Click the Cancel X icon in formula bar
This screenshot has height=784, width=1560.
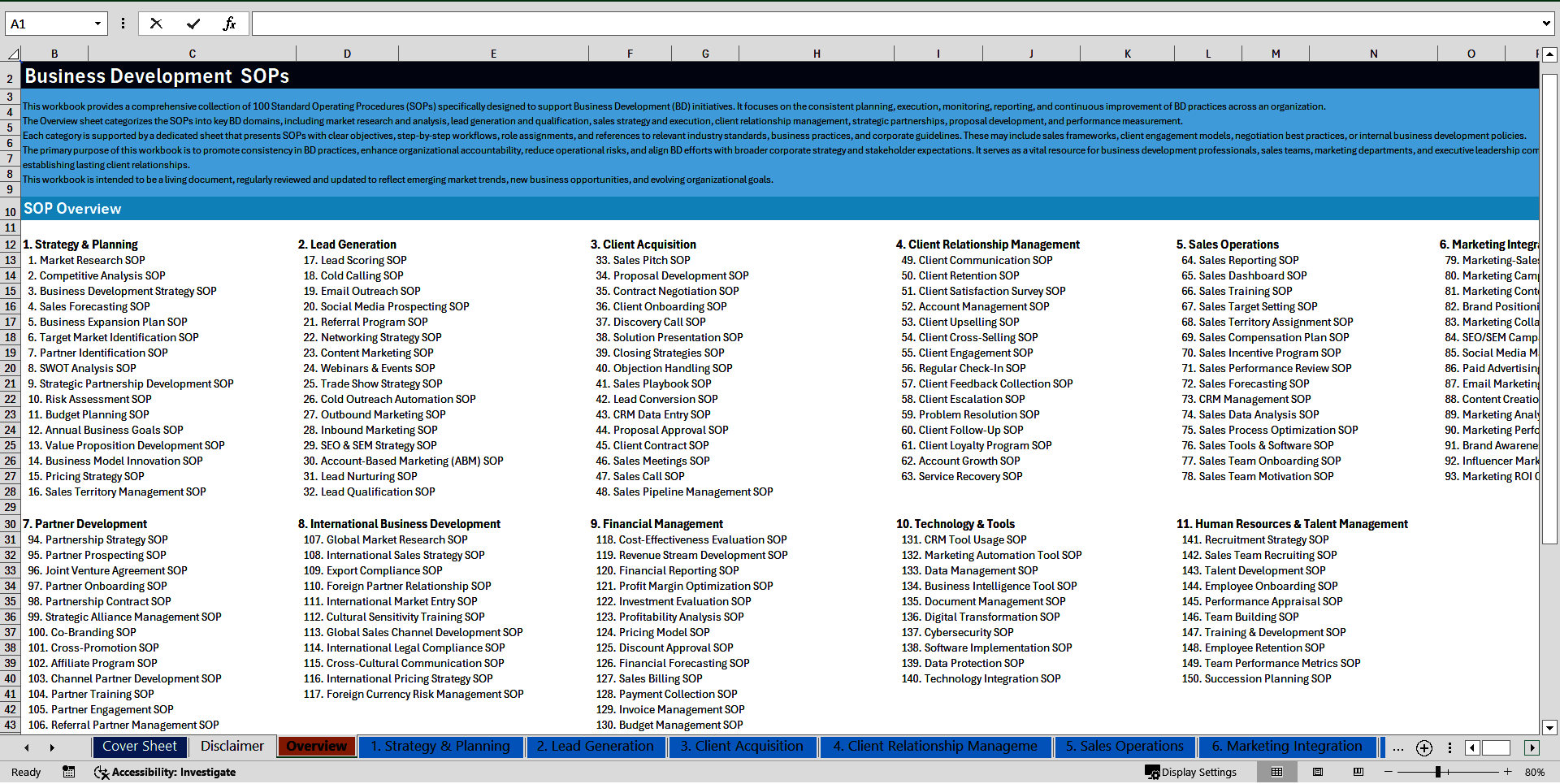click(x=156, y=24)
